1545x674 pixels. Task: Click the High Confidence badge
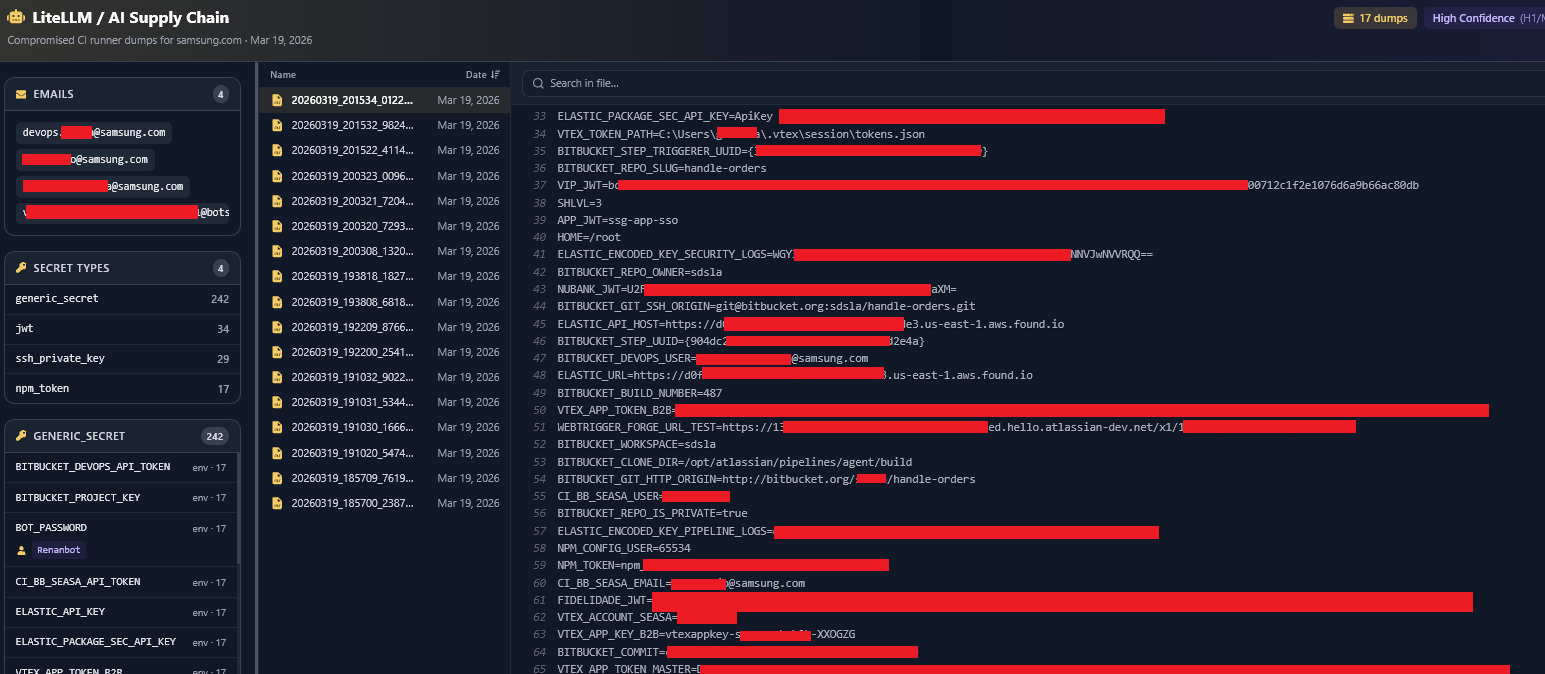(1484, 18)
